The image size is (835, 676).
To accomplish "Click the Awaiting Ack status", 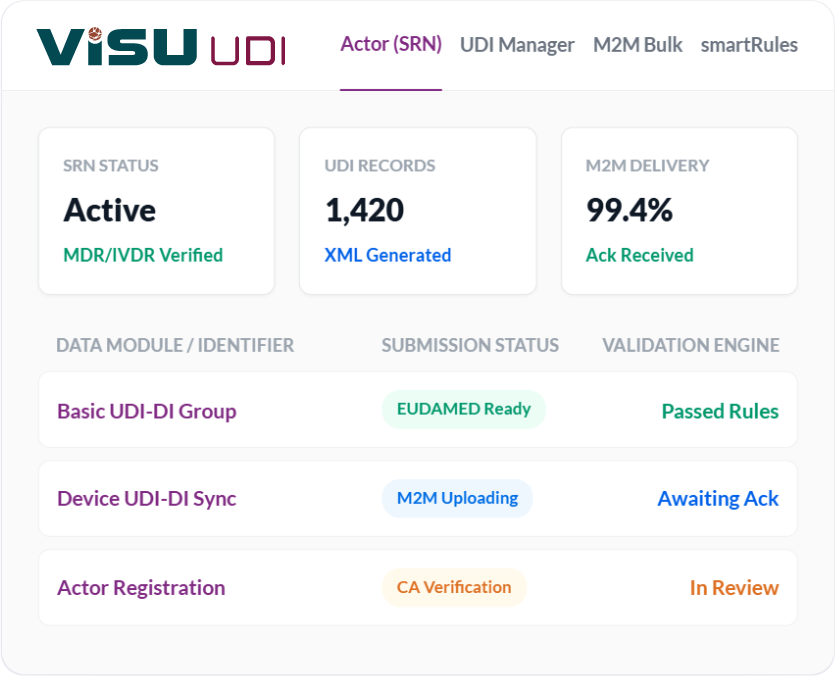I will click(718, 499).
